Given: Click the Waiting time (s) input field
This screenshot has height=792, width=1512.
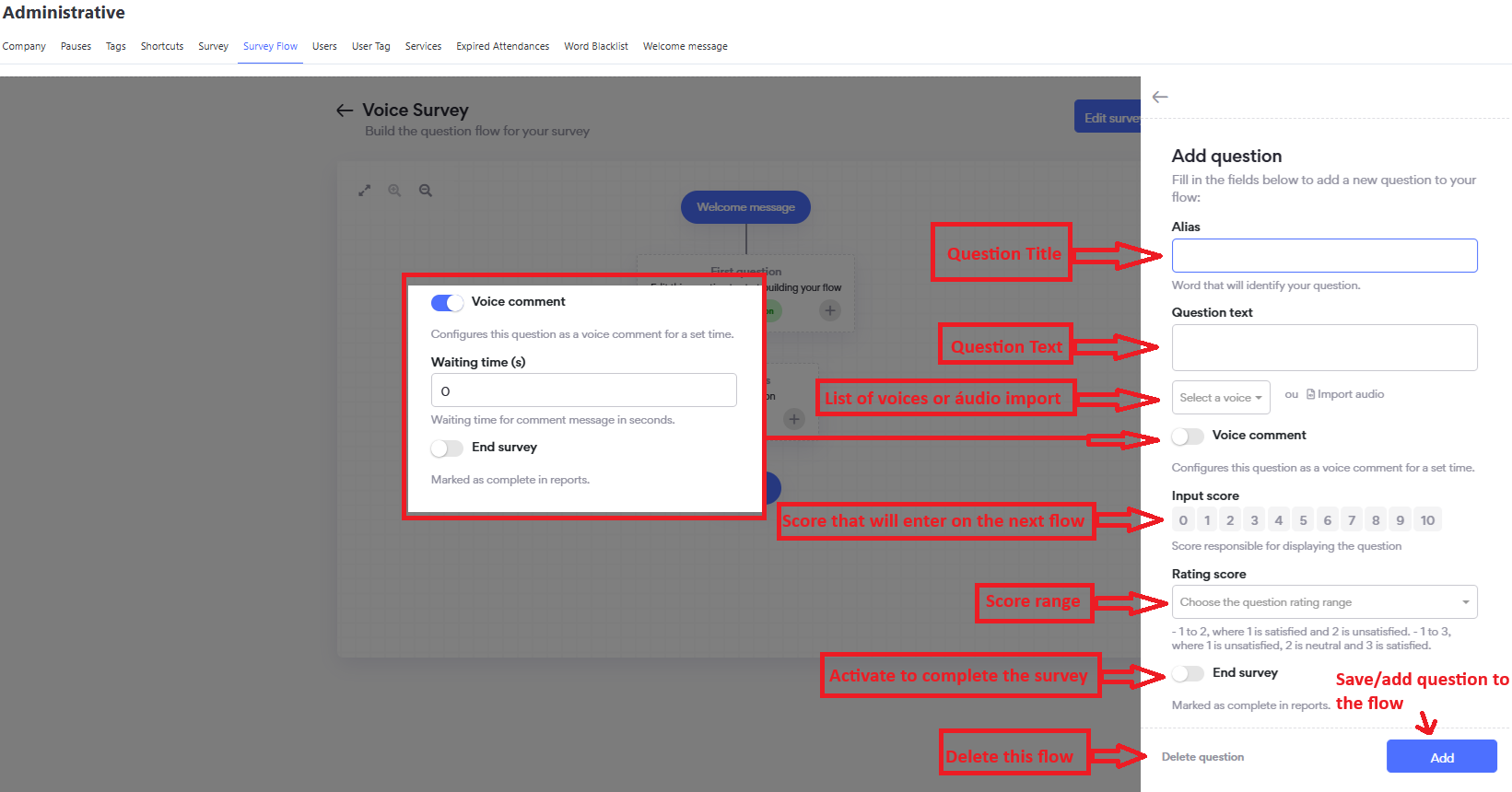Looking at the screenshot, I should tap(583, 390).
